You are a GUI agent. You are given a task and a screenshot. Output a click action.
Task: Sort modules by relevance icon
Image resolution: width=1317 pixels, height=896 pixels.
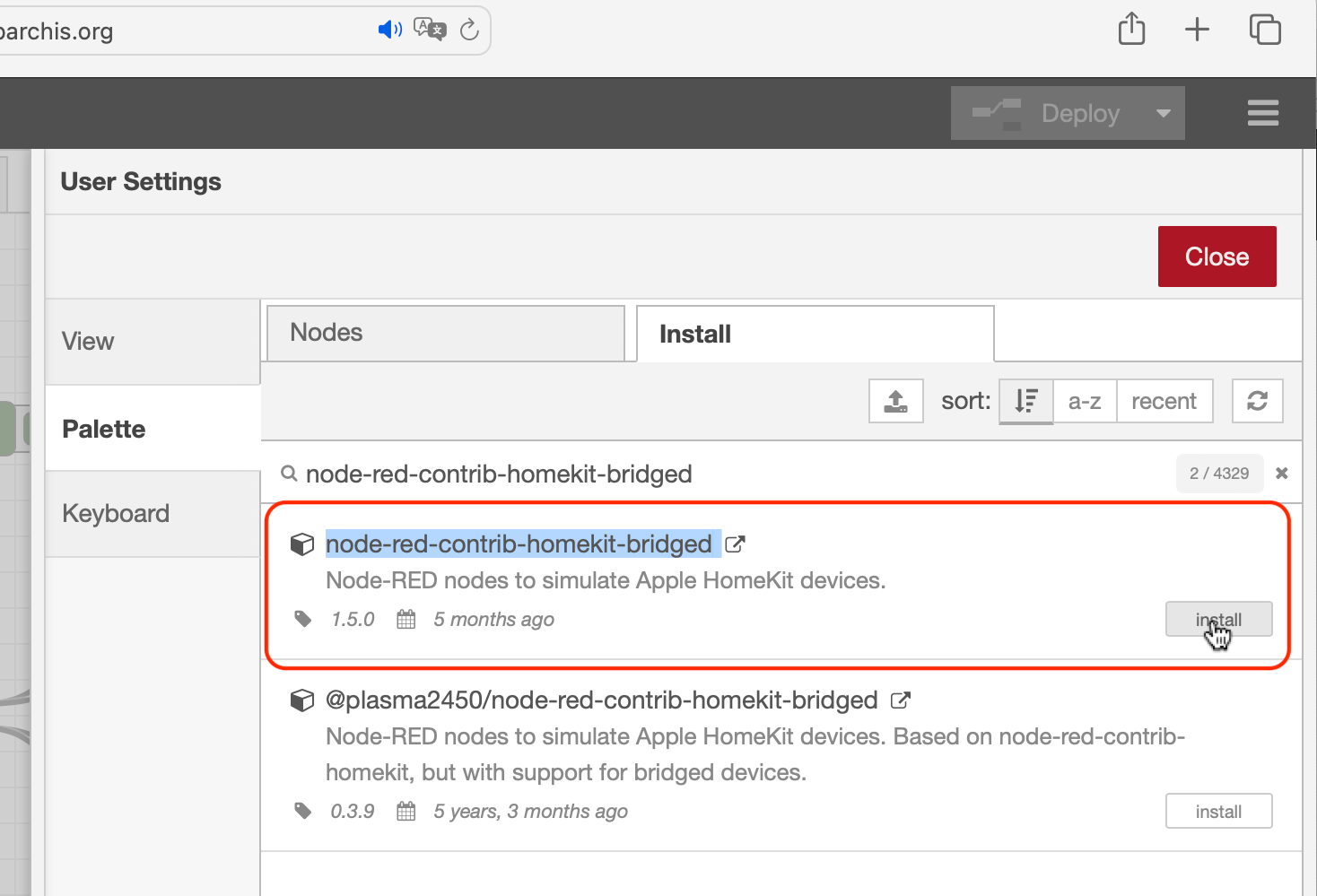tap(1025, 401)
